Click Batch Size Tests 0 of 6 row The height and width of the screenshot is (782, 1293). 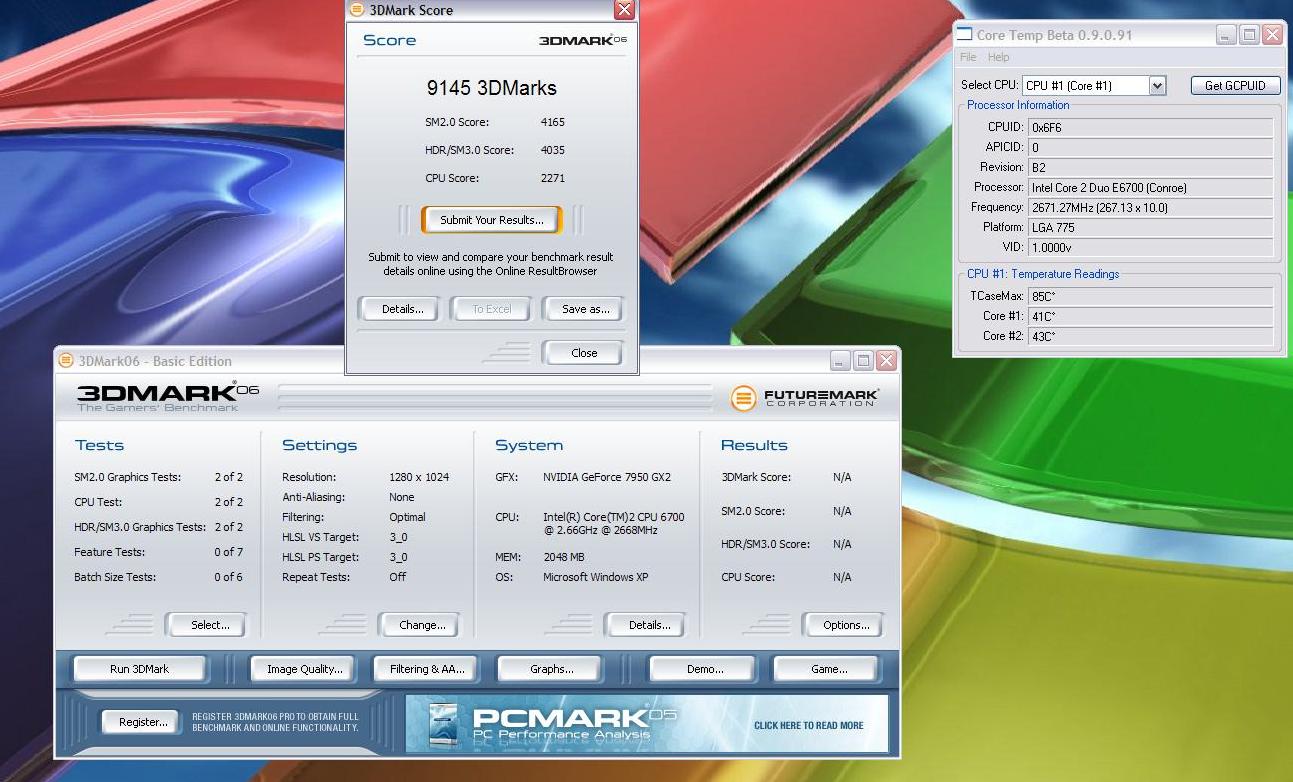coord(158,577)
